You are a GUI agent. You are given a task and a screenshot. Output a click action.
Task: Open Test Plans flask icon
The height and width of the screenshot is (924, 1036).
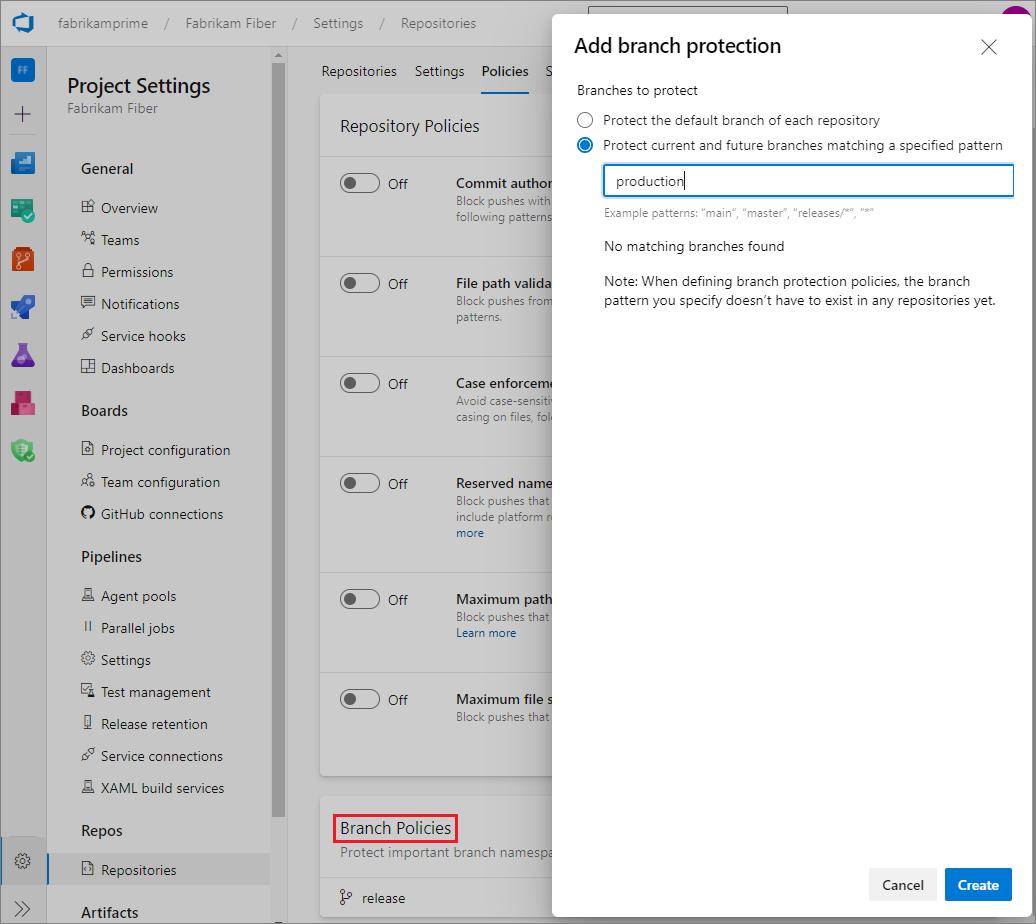click(23, 354)
